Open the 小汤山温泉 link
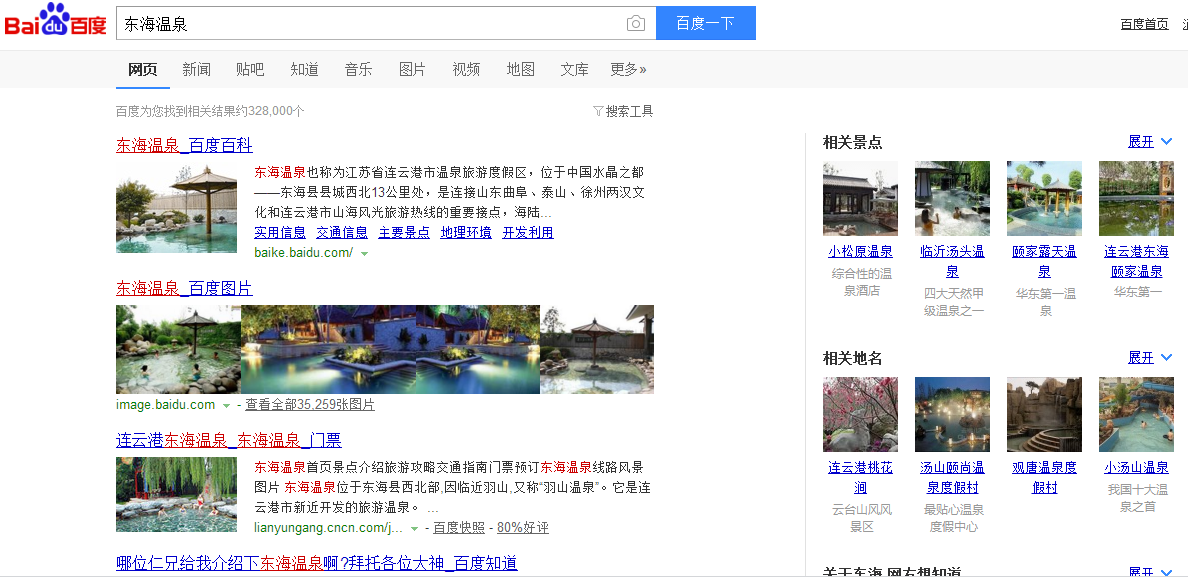Screen dimensions: 1188x577 pos(1136,468)
